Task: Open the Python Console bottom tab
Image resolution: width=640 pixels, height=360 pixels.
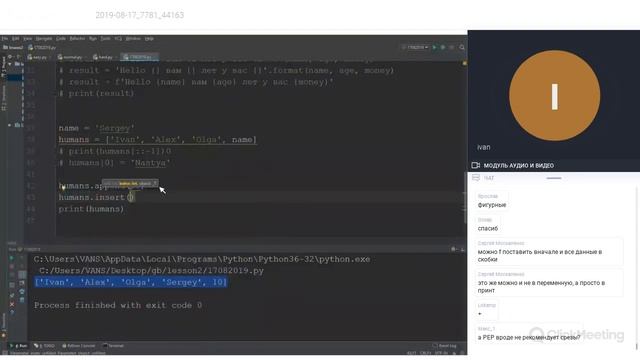Action: tap(79, 346)
